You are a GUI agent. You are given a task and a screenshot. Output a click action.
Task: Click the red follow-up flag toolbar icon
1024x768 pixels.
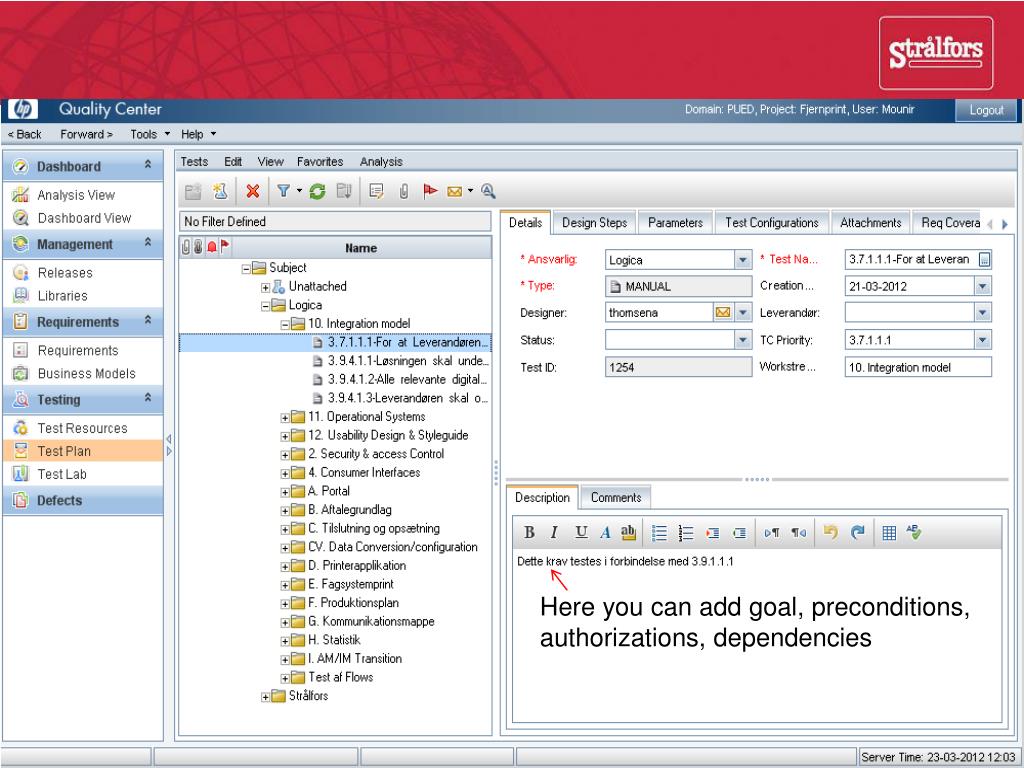(x=430, y=191)
